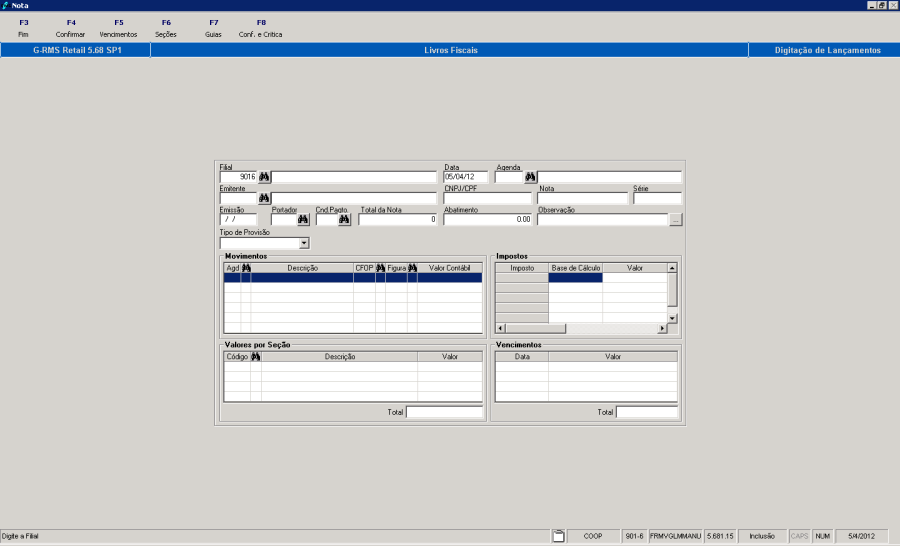Click Impostos scrollbar up arrow
This screenshot has width=900, height=546.
tap(672, 268)
